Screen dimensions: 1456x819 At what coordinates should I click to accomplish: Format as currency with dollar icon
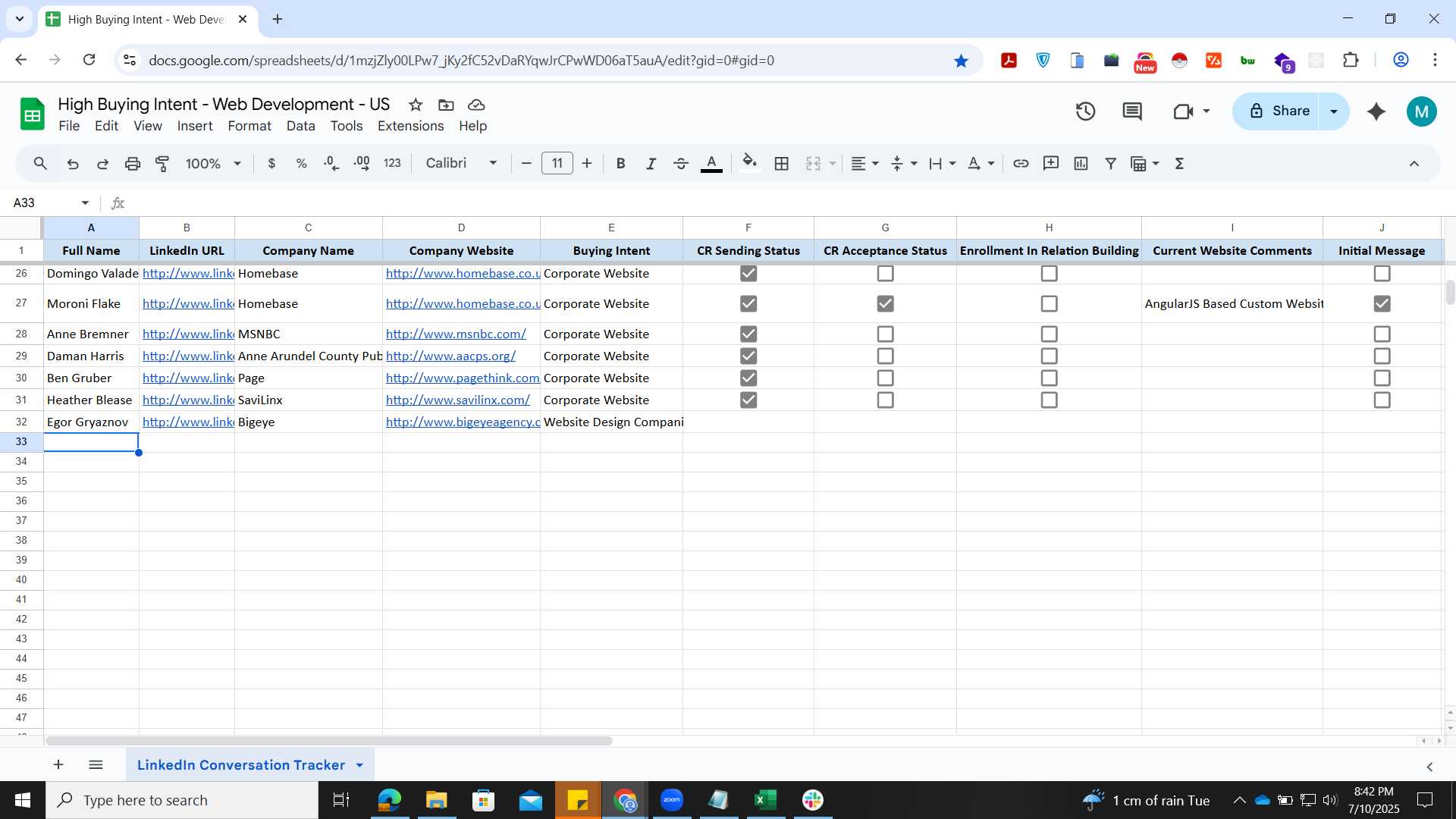point(271,163)
